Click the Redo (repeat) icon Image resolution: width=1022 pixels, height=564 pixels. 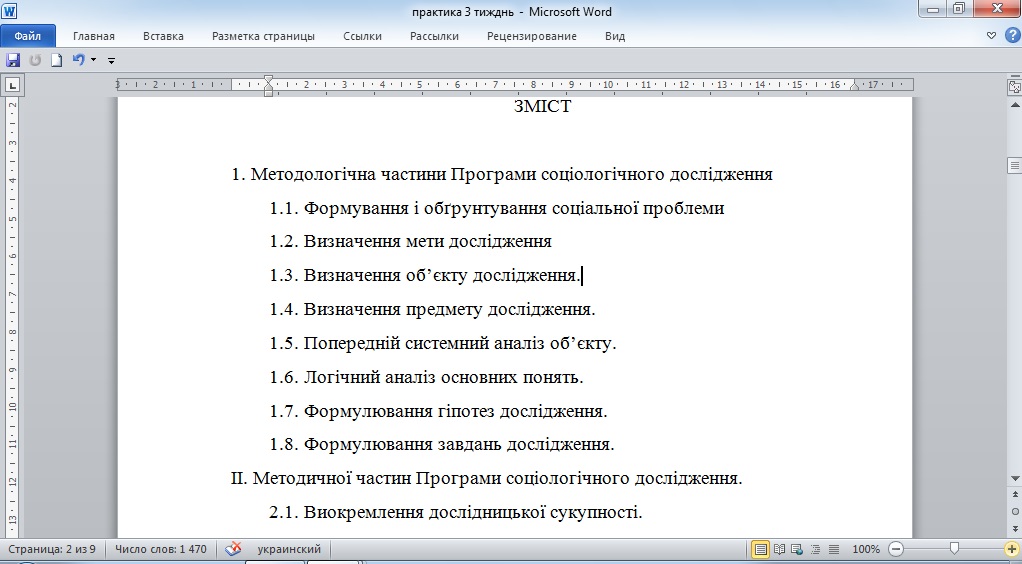pos(36,60)
